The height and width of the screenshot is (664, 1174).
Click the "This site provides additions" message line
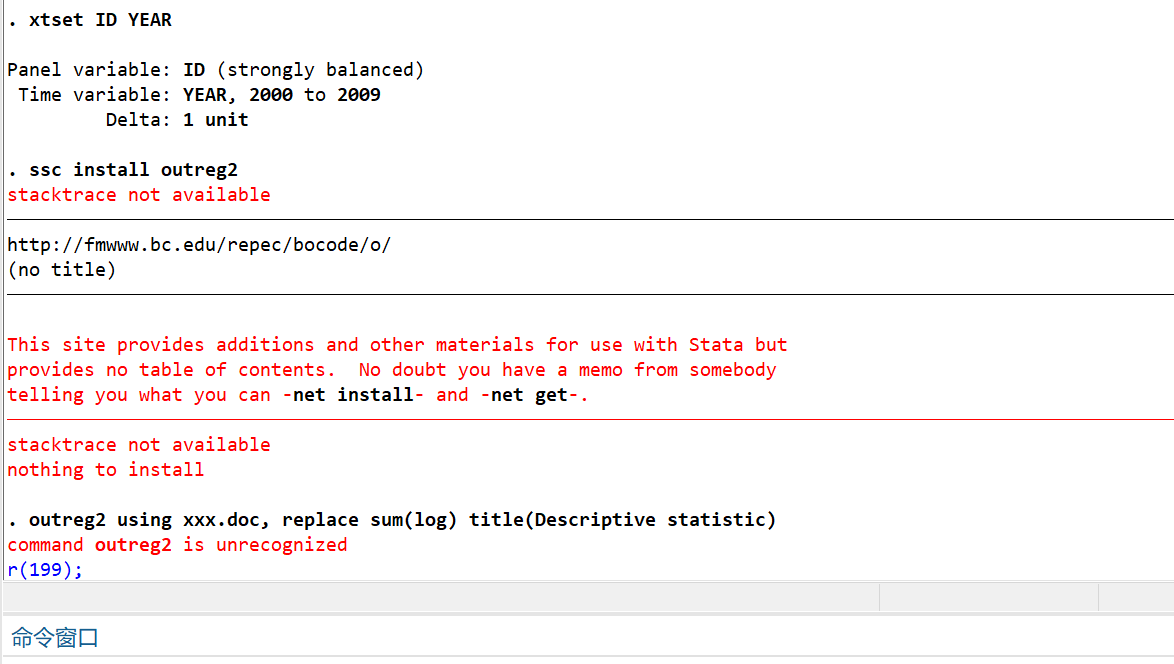(x=397, y=345)
